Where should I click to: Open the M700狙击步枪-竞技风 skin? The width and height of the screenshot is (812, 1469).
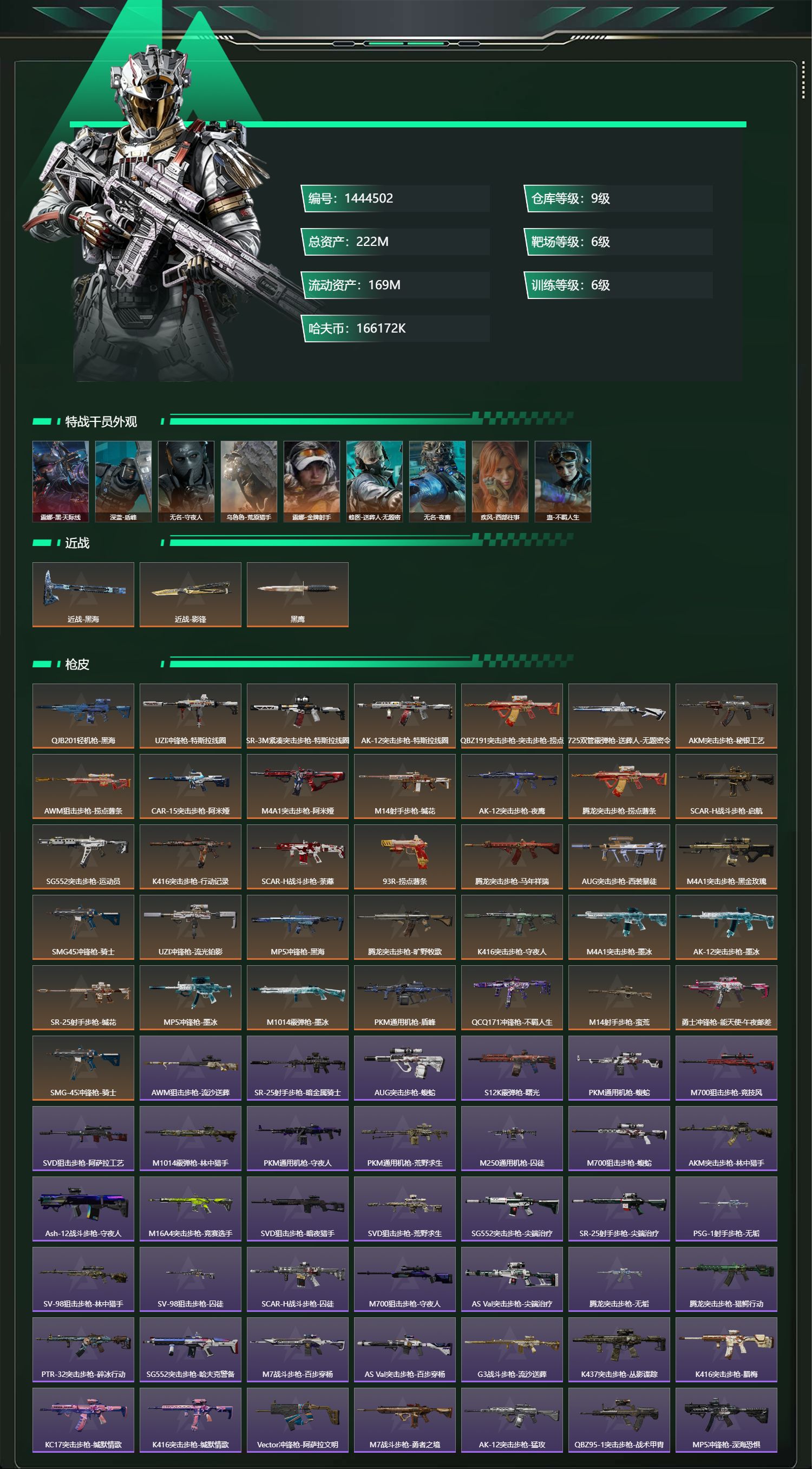(x=726, y=1068)
